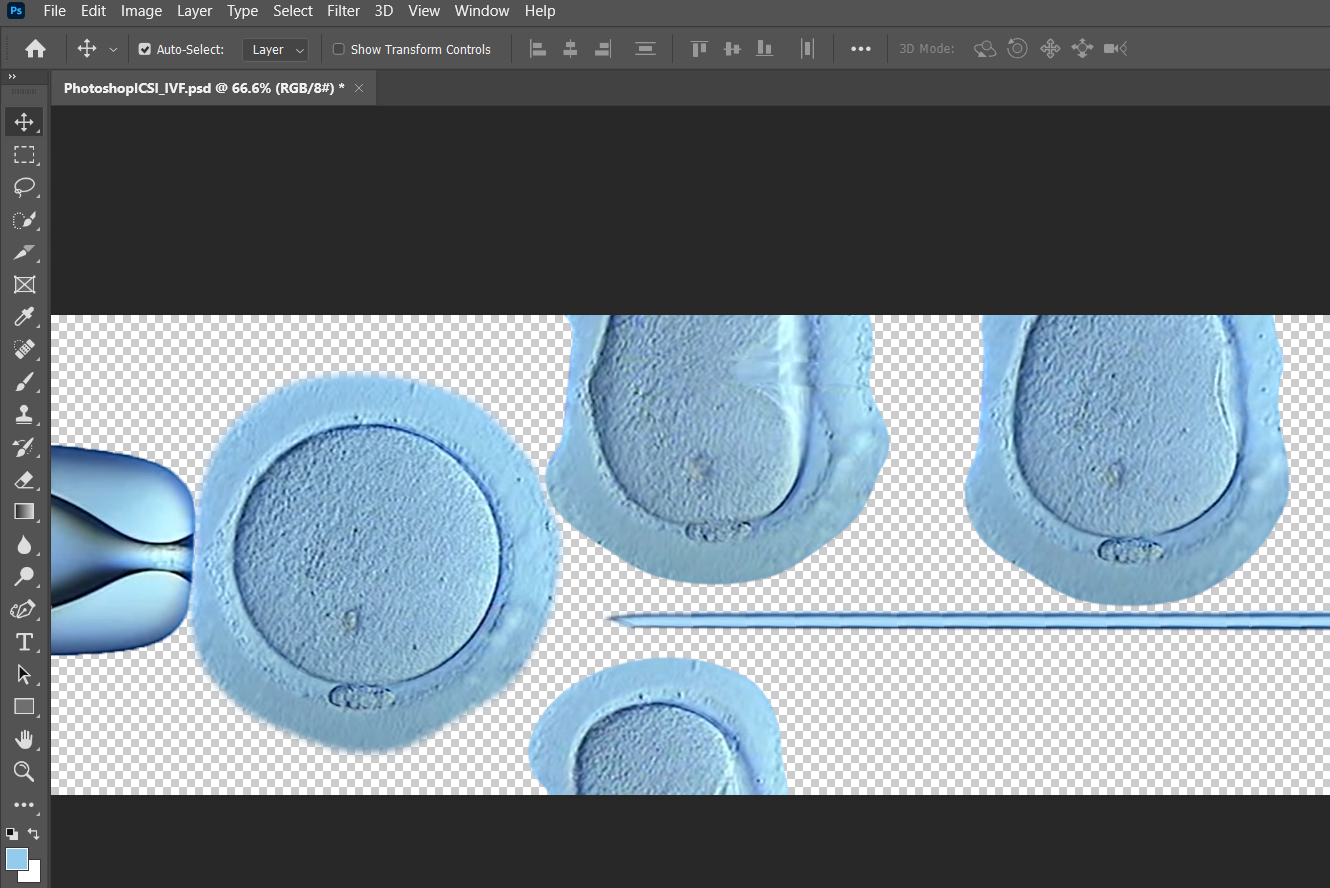Toggle the Auto-Select checkbox

click(x=144, y=49)
